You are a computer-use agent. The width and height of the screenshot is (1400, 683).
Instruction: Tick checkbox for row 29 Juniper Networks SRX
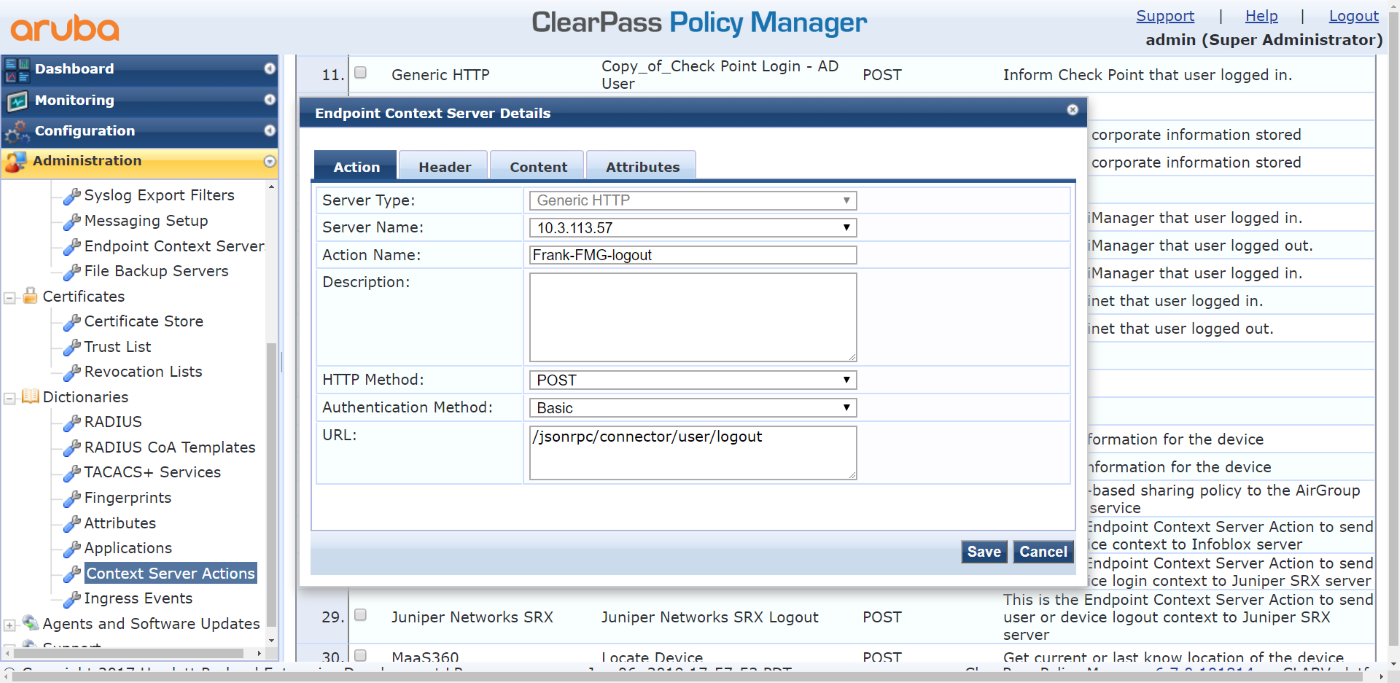[361, 615]
